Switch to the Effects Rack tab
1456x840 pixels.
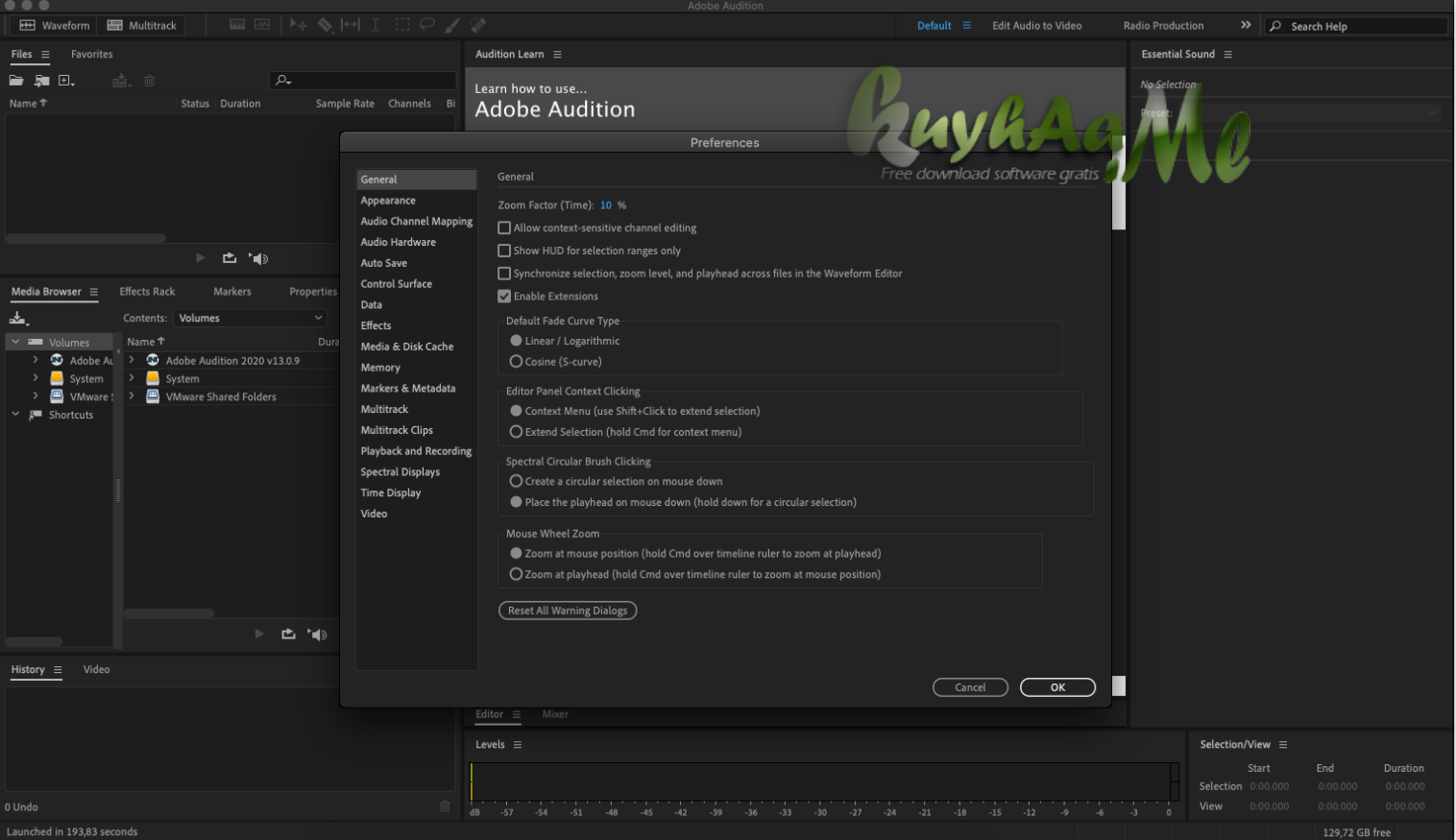[x=147, y=292]
